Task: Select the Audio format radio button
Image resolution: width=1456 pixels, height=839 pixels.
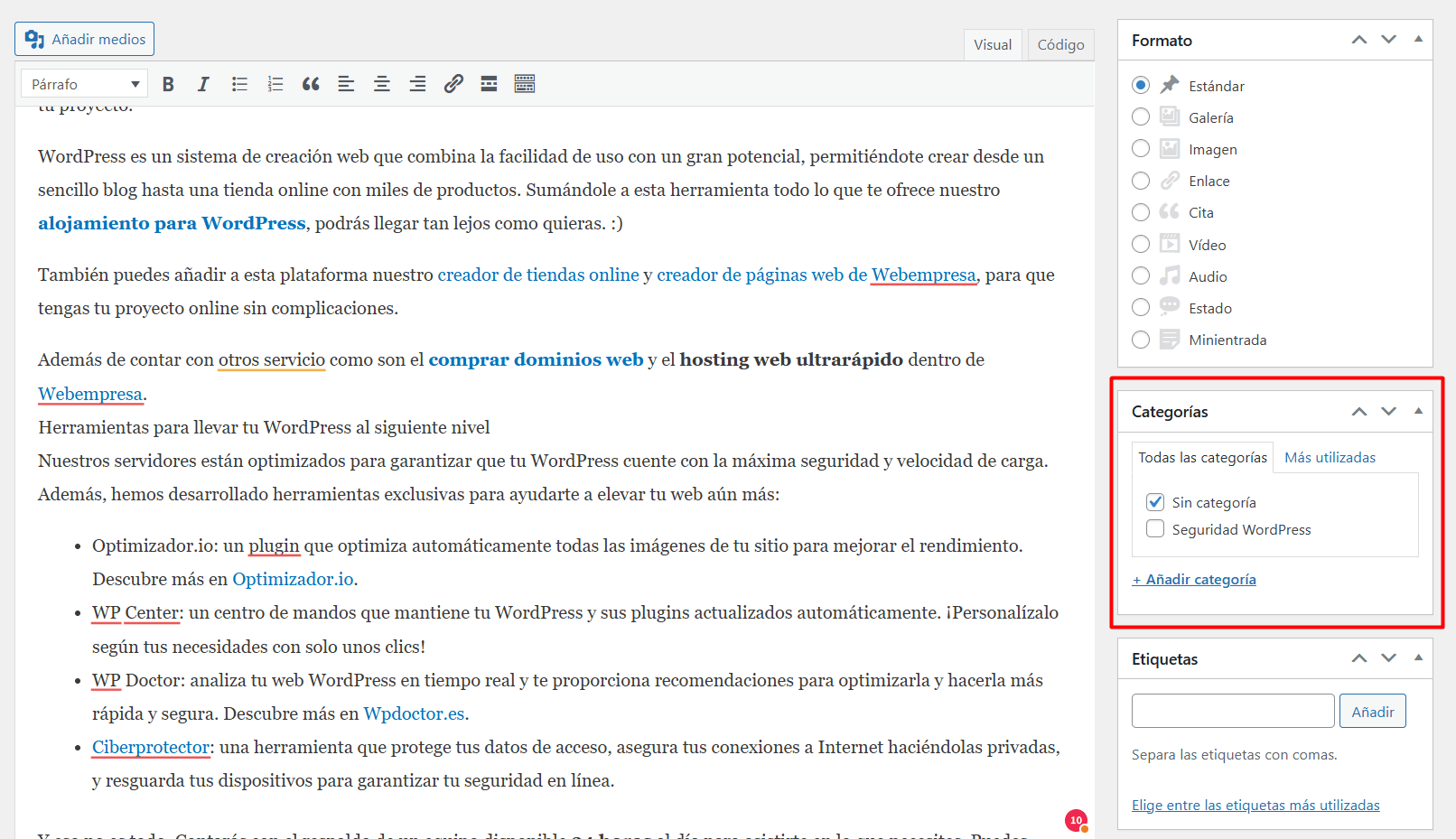Action: 1141,275
